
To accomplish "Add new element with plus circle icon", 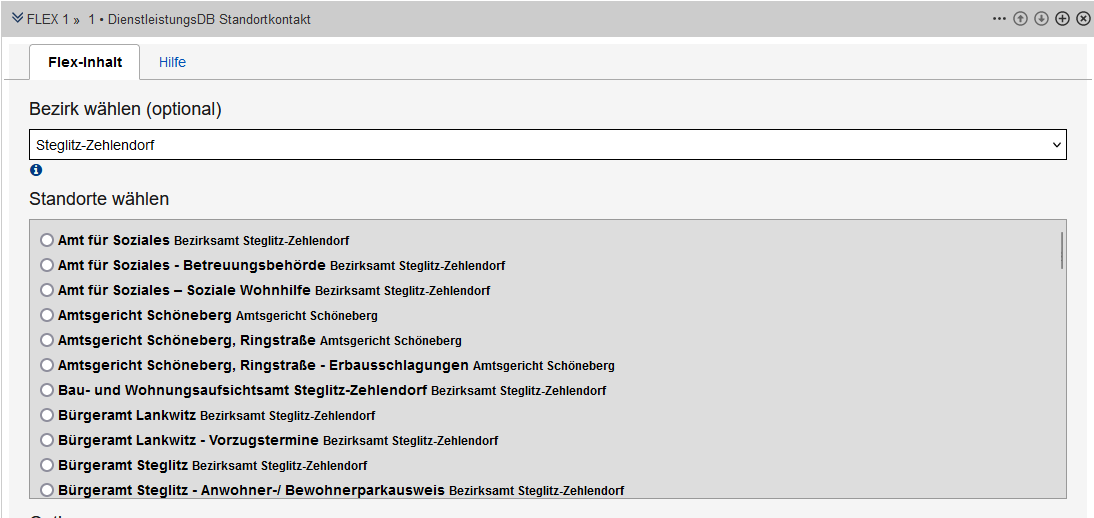I will click(x=1062, y=19).
